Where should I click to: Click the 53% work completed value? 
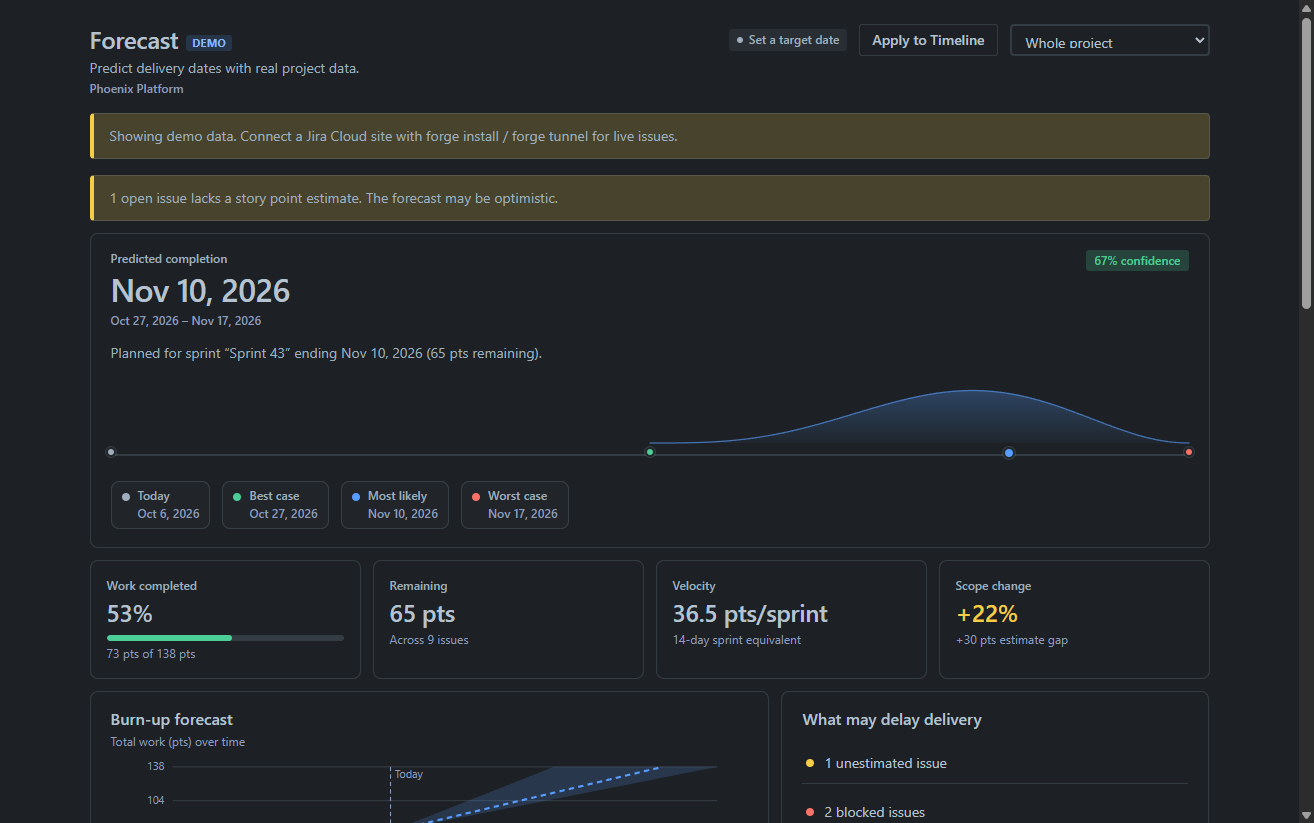click(x=130, y=614)
